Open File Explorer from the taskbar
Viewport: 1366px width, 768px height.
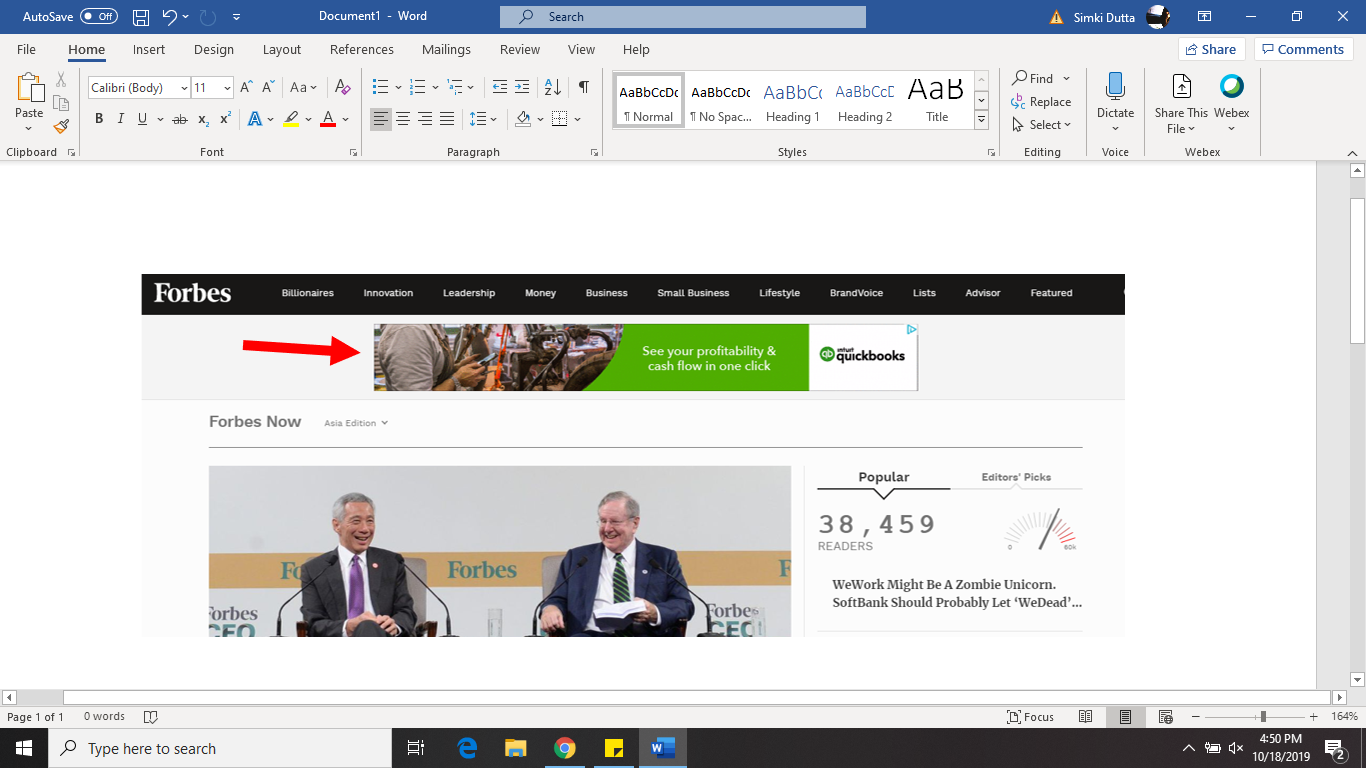click(516, 748)
